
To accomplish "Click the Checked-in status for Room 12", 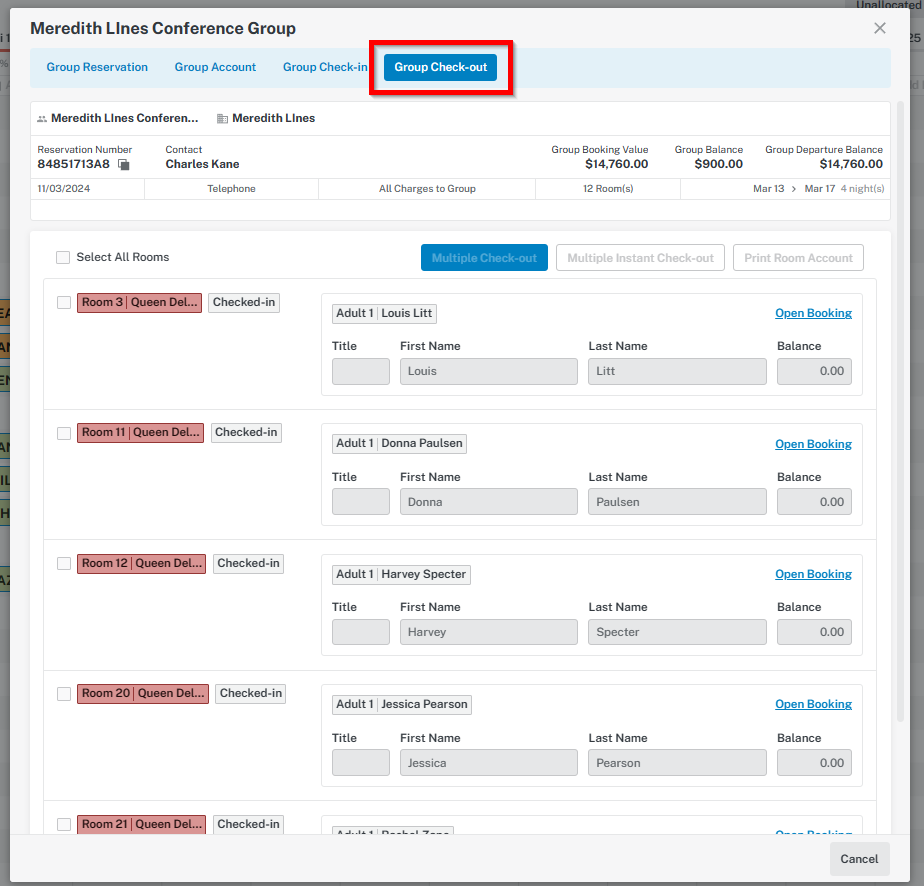I will (248, 564).
